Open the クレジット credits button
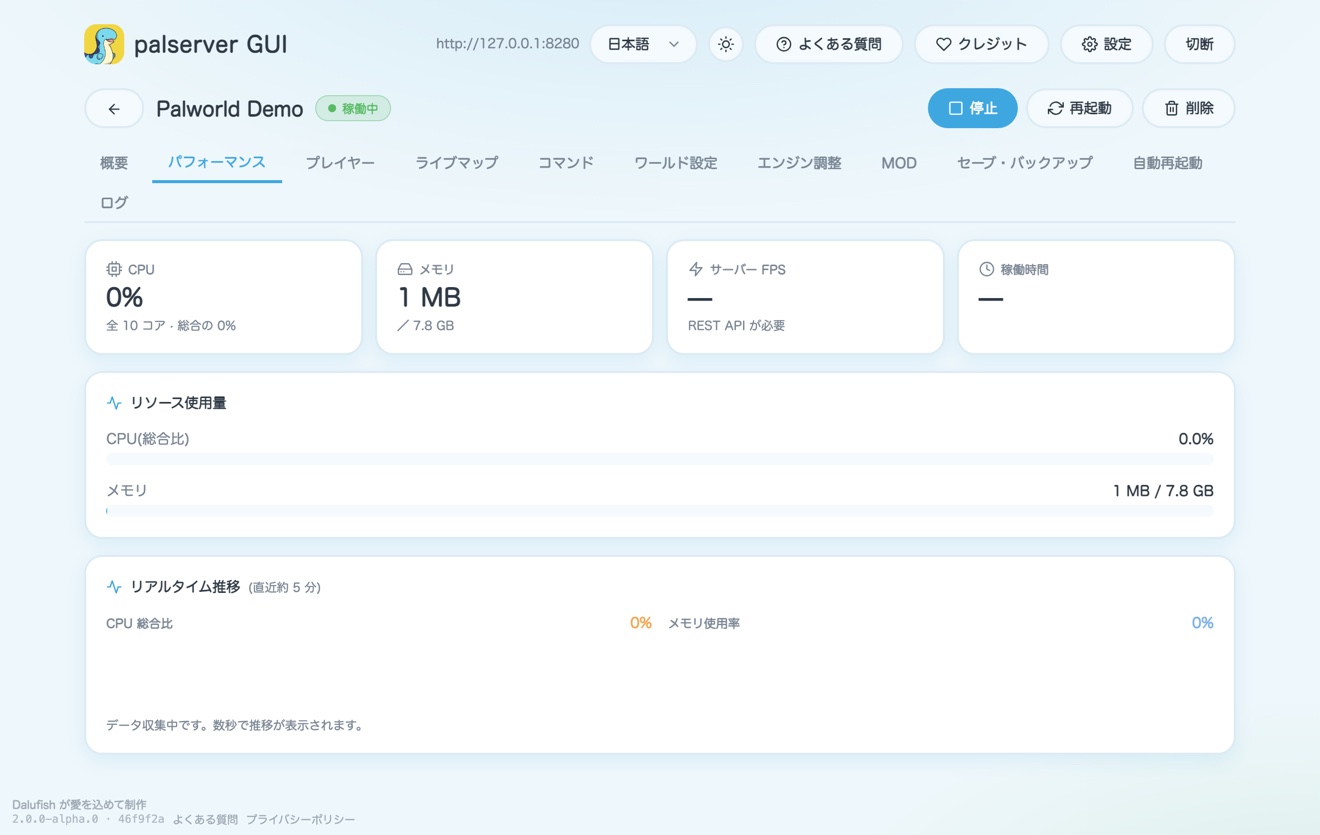This screenshot has height=835, width=1320. click(981, 44)
